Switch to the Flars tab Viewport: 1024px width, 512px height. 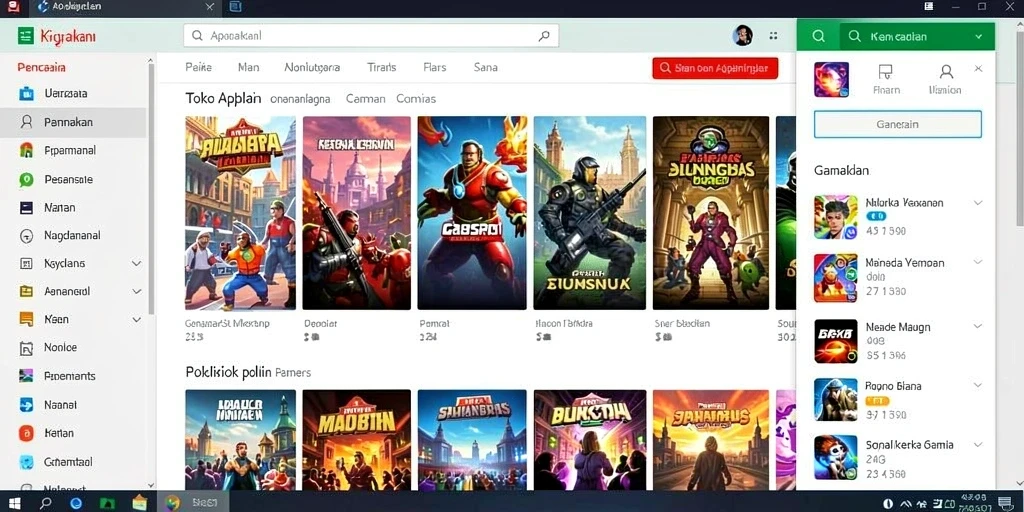coord(435,67)
